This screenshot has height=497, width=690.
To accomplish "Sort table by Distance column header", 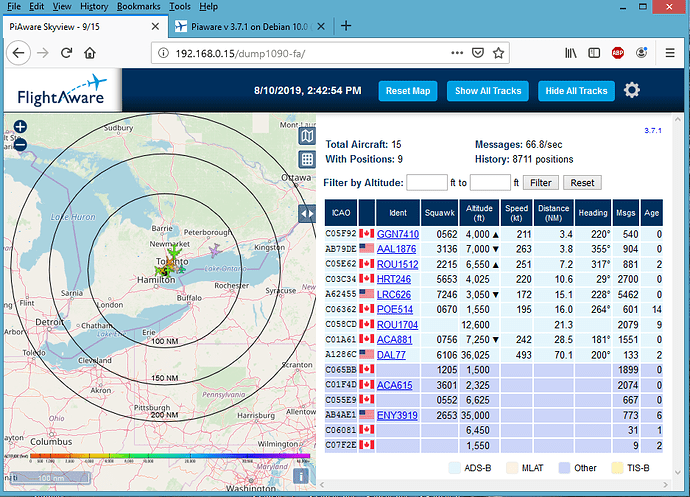I will tap(555, 211).
